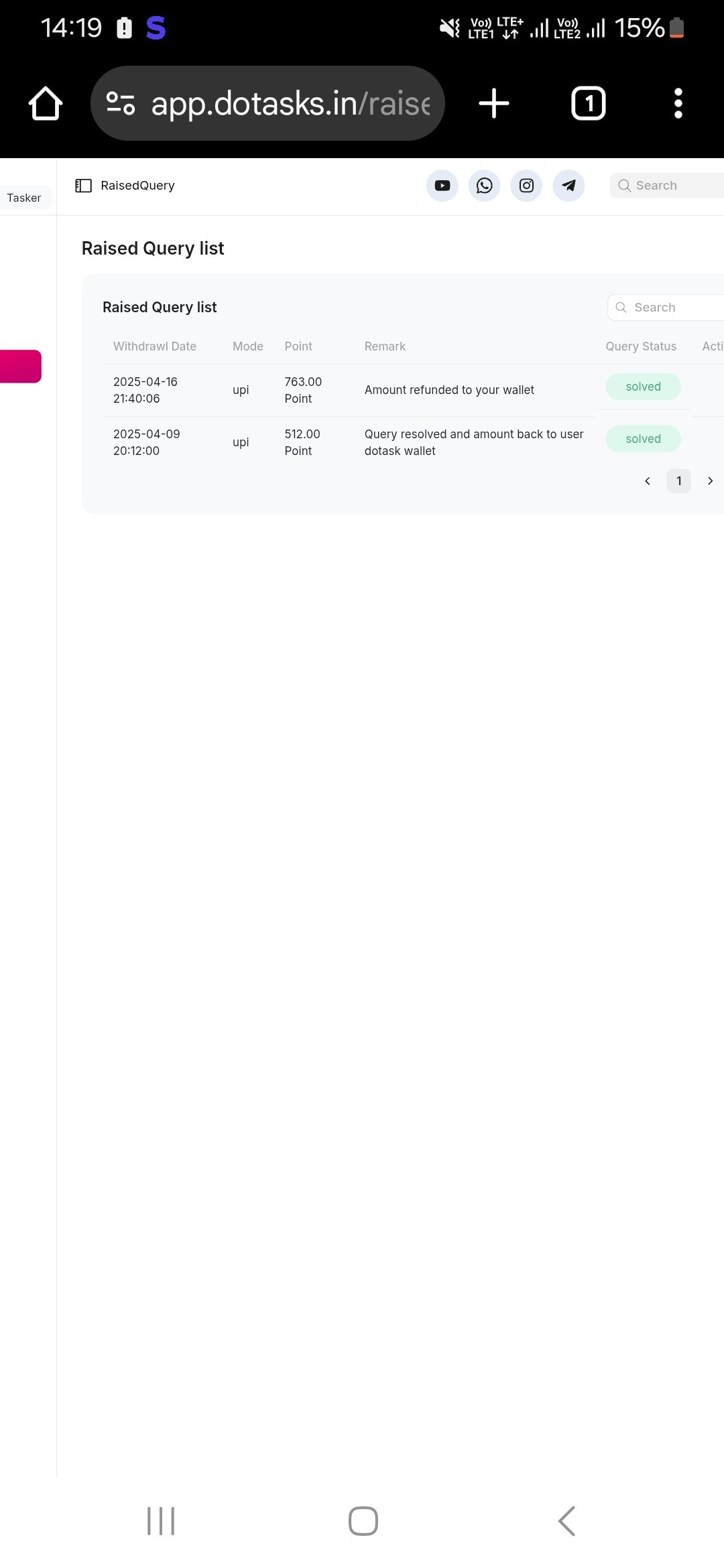Select the Tasker sidebar item
Screen dimensions: 724x1568
(x=24, y=198)
